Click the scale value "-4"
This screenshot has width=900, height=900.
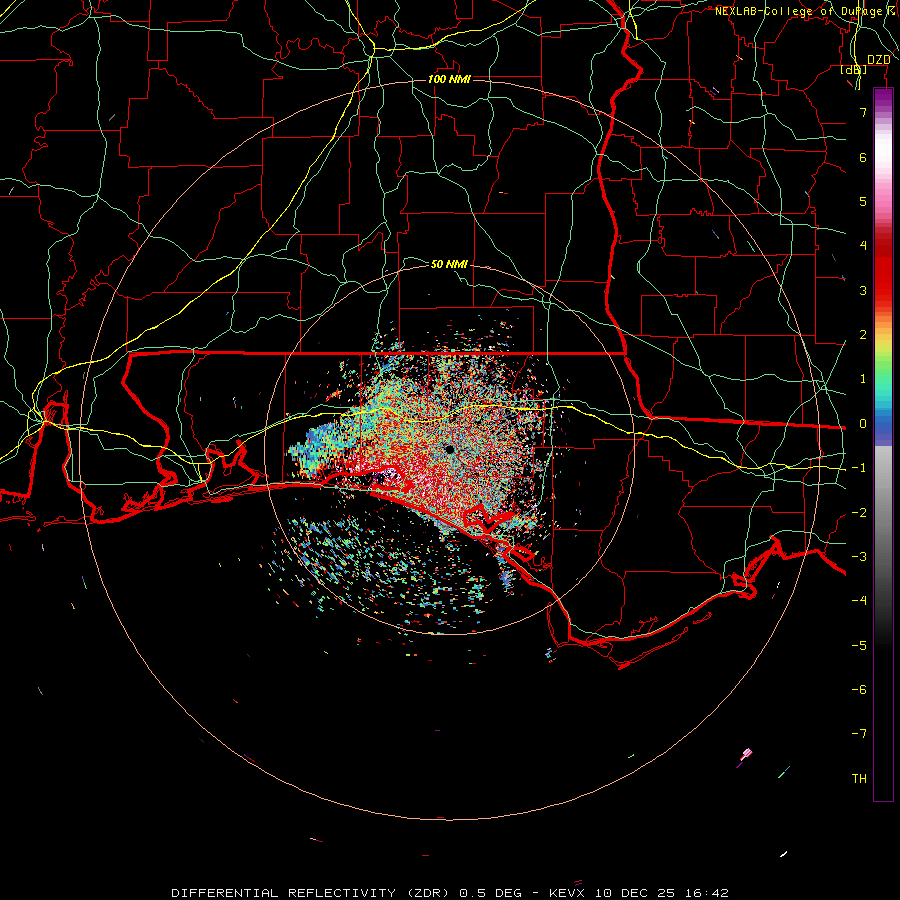(x=859, y=601)
